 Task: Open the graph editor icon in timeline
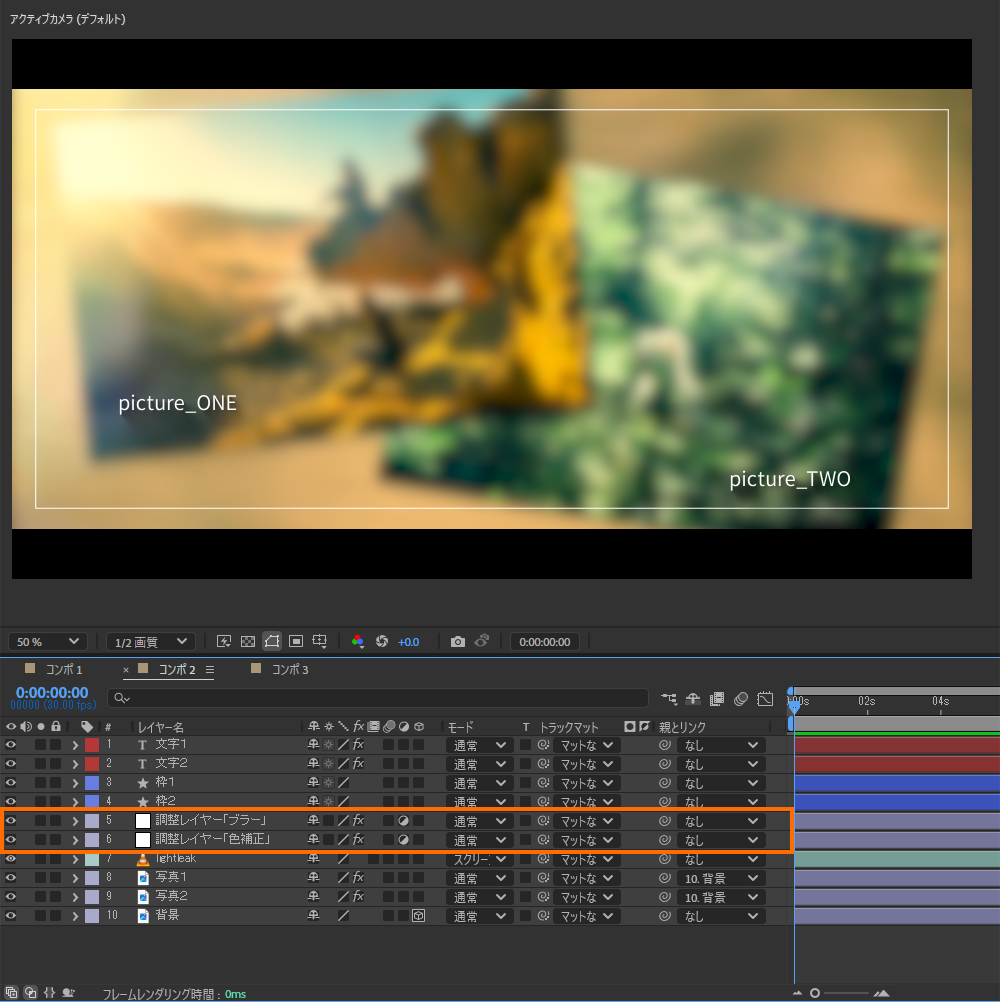click(765, 698)
